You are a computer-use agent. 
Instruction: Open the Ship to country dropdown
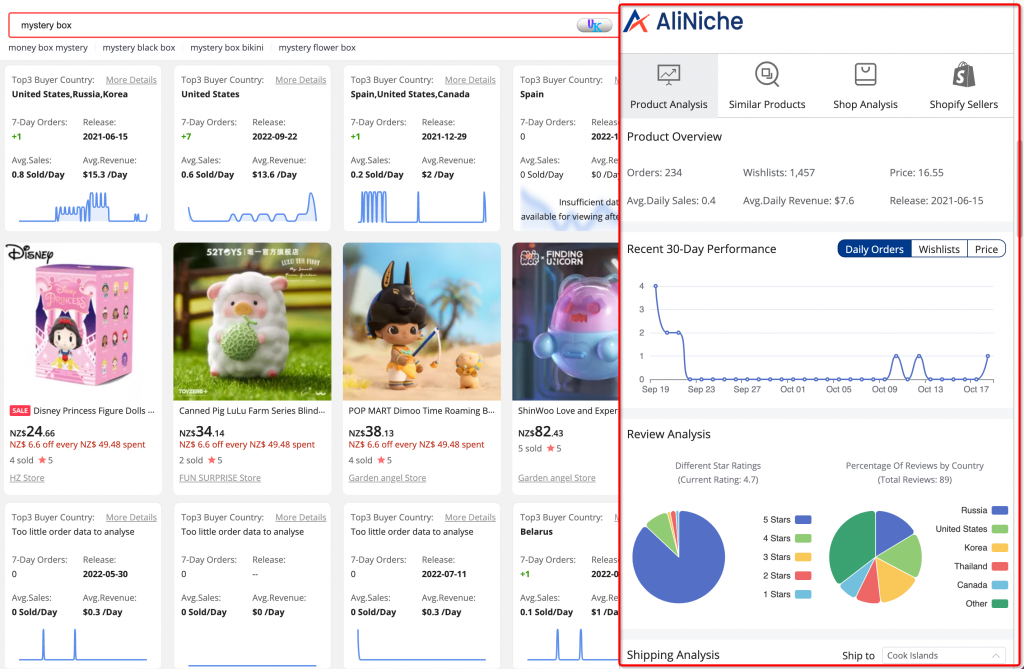(x=944, y=655)
